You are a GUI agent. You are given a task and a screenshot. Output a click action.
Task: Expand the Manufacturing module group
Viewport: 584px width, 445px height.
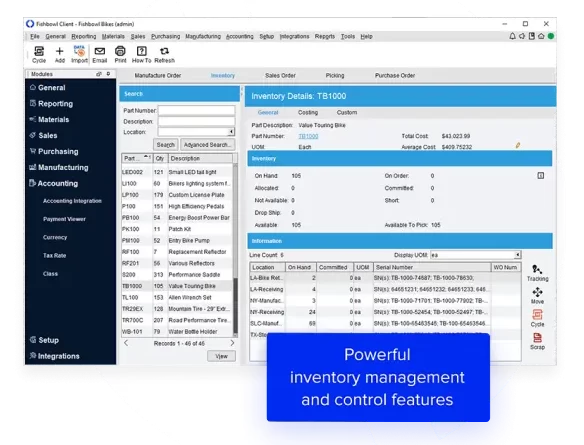pos(58,168)
